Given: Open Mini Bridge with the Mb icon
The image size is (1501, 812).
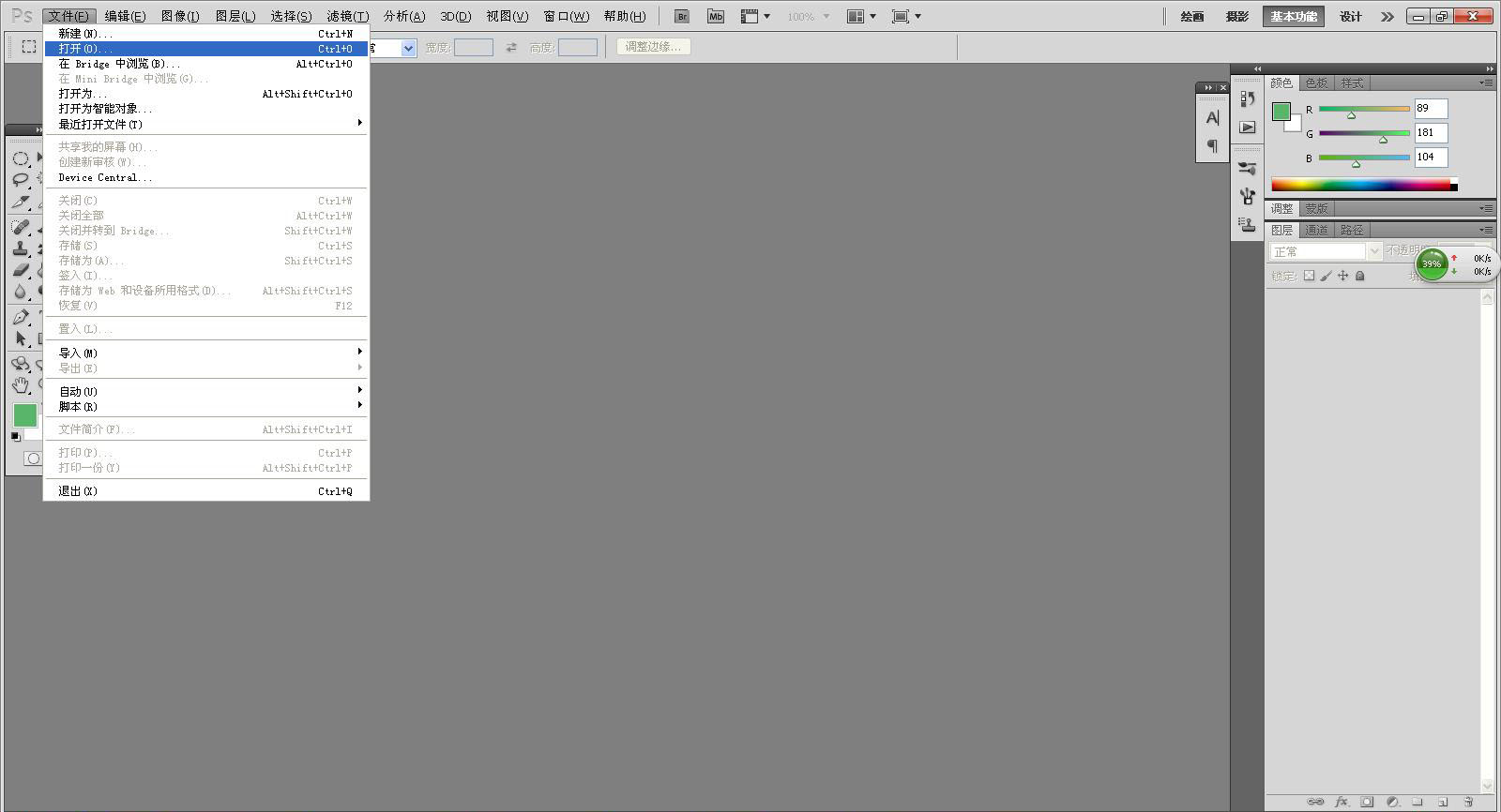Looking at the screenshot, I should coord(716,16).
